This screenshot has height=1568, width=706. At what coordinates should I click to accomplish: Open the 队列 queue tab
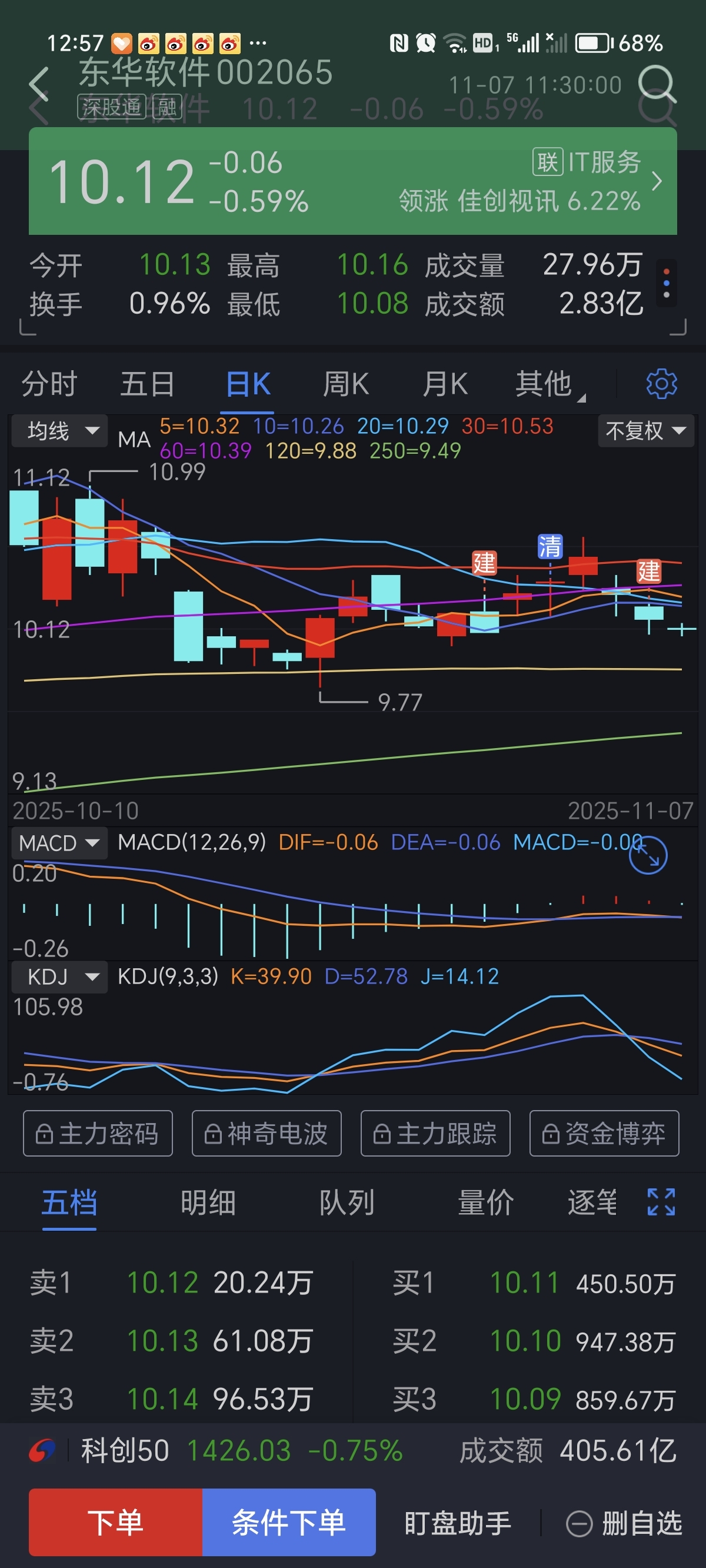(x=347, y=1203)
